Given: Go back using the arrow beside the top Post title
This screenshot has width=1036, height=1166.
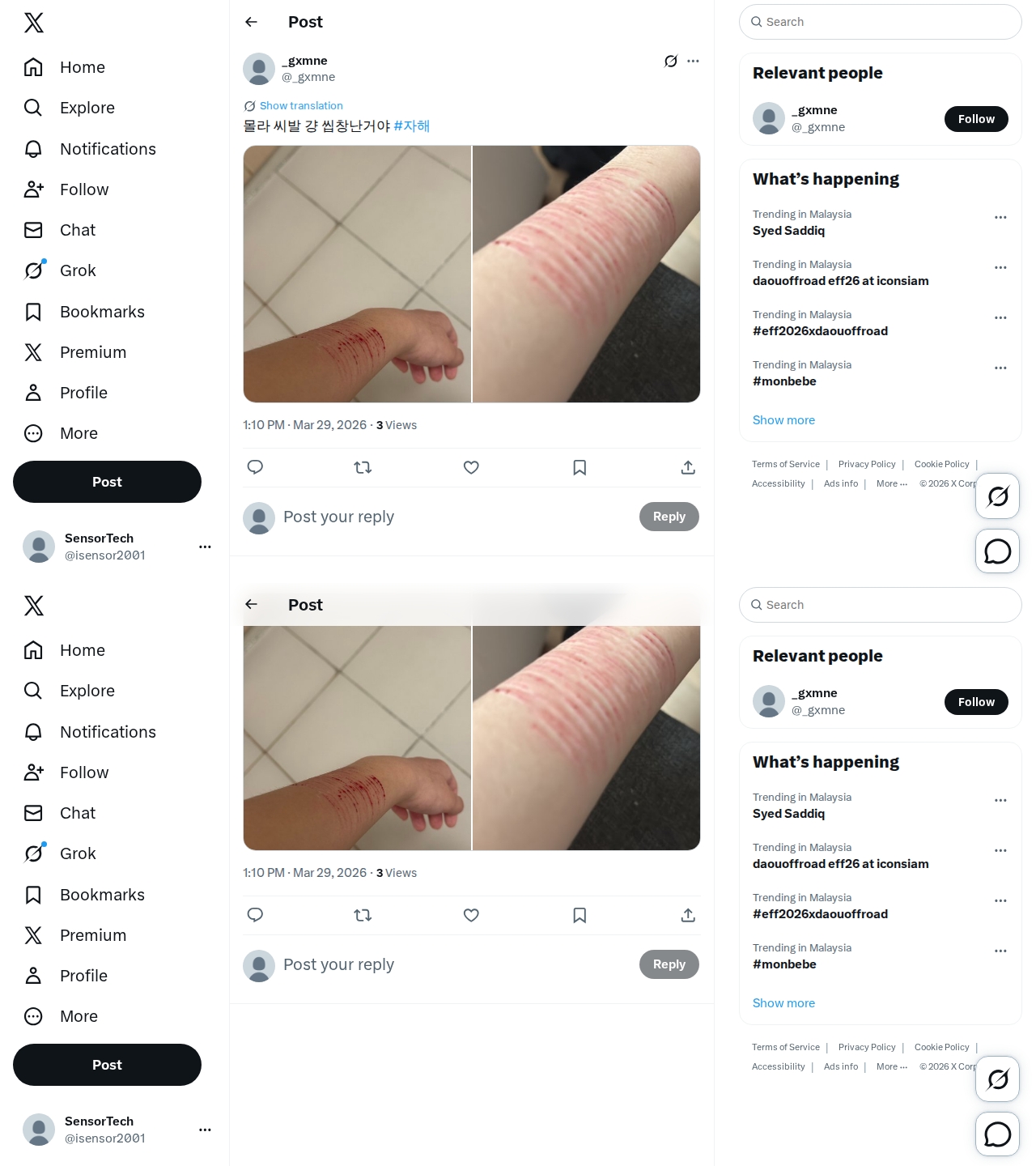Looking at the screenshot, I should [252, 22].
